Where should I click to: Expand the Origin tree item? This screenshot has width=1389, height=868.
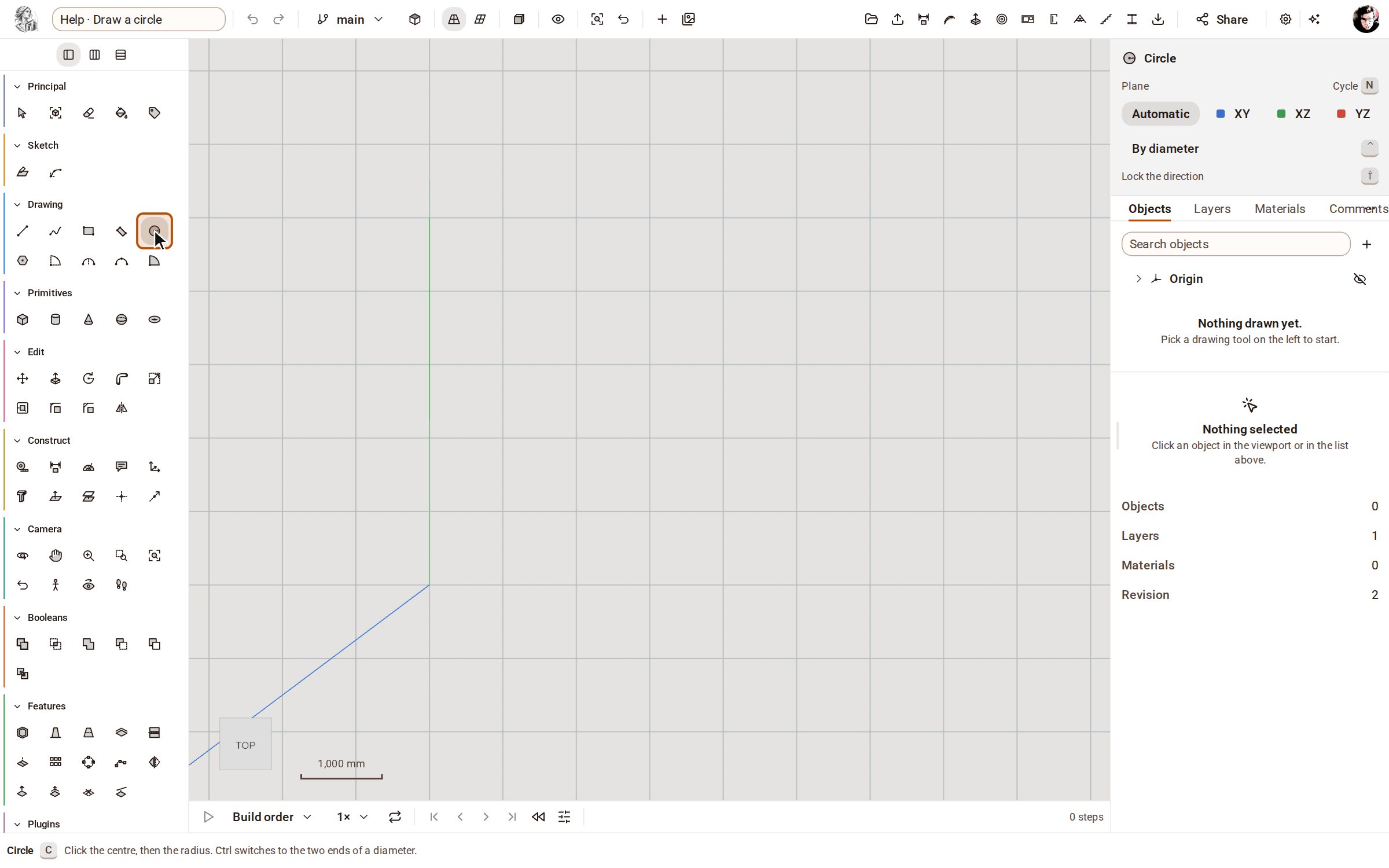tap(1138, 279)
